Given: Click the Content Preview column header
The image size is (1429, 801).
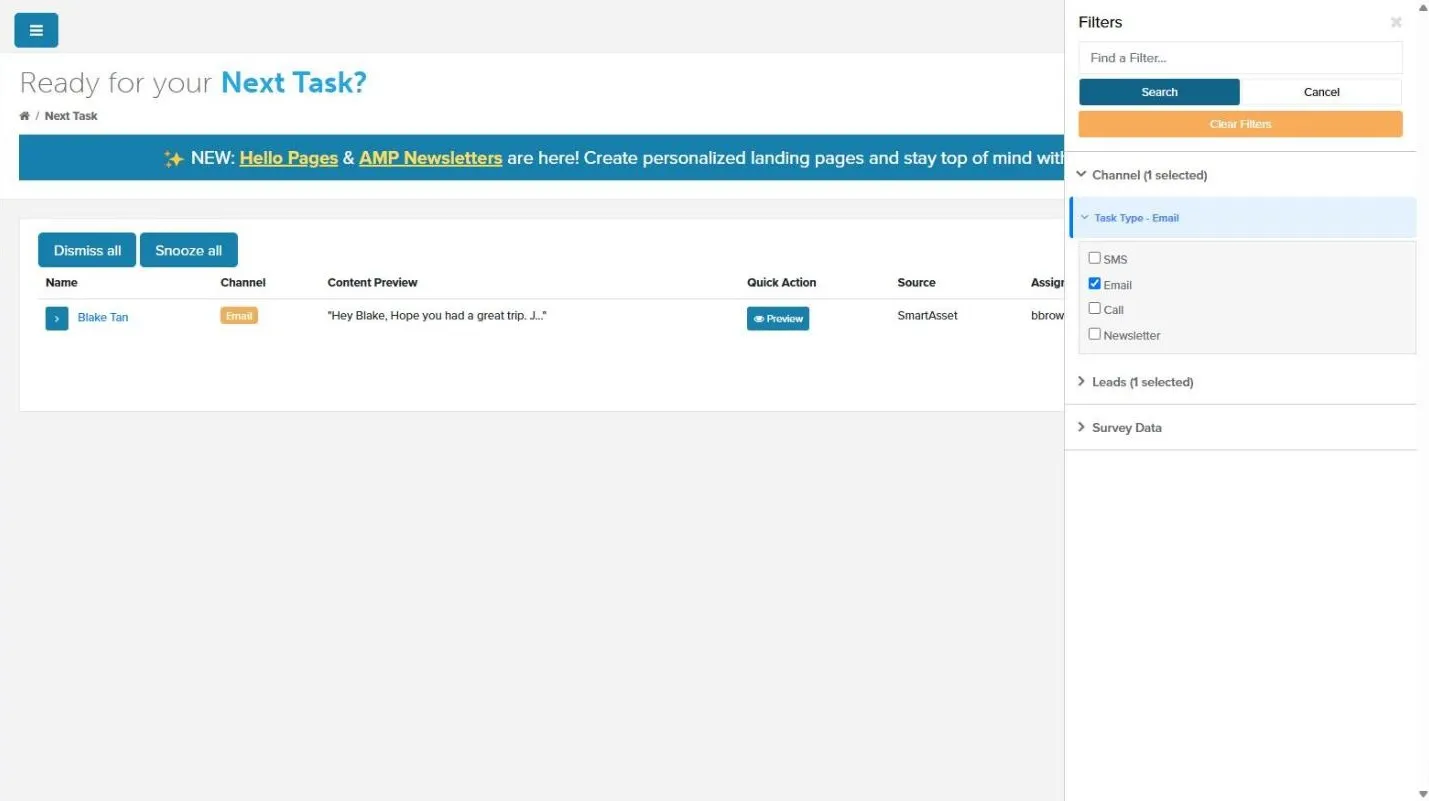Looking at the screenshot, I should click(372, 283).
